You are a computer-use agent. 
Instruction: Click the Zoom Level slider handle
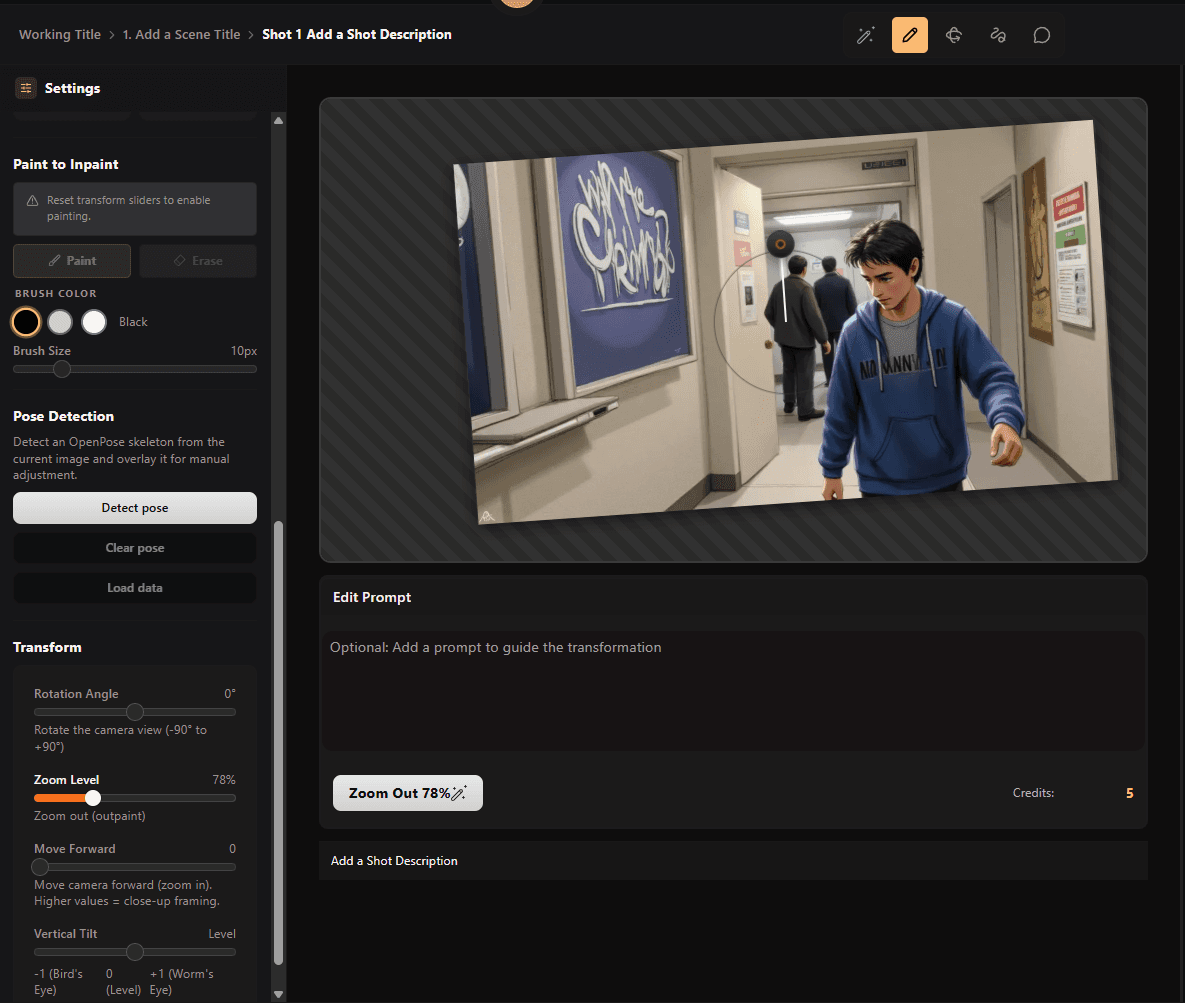pyautogui.click(x=93, y=798)
